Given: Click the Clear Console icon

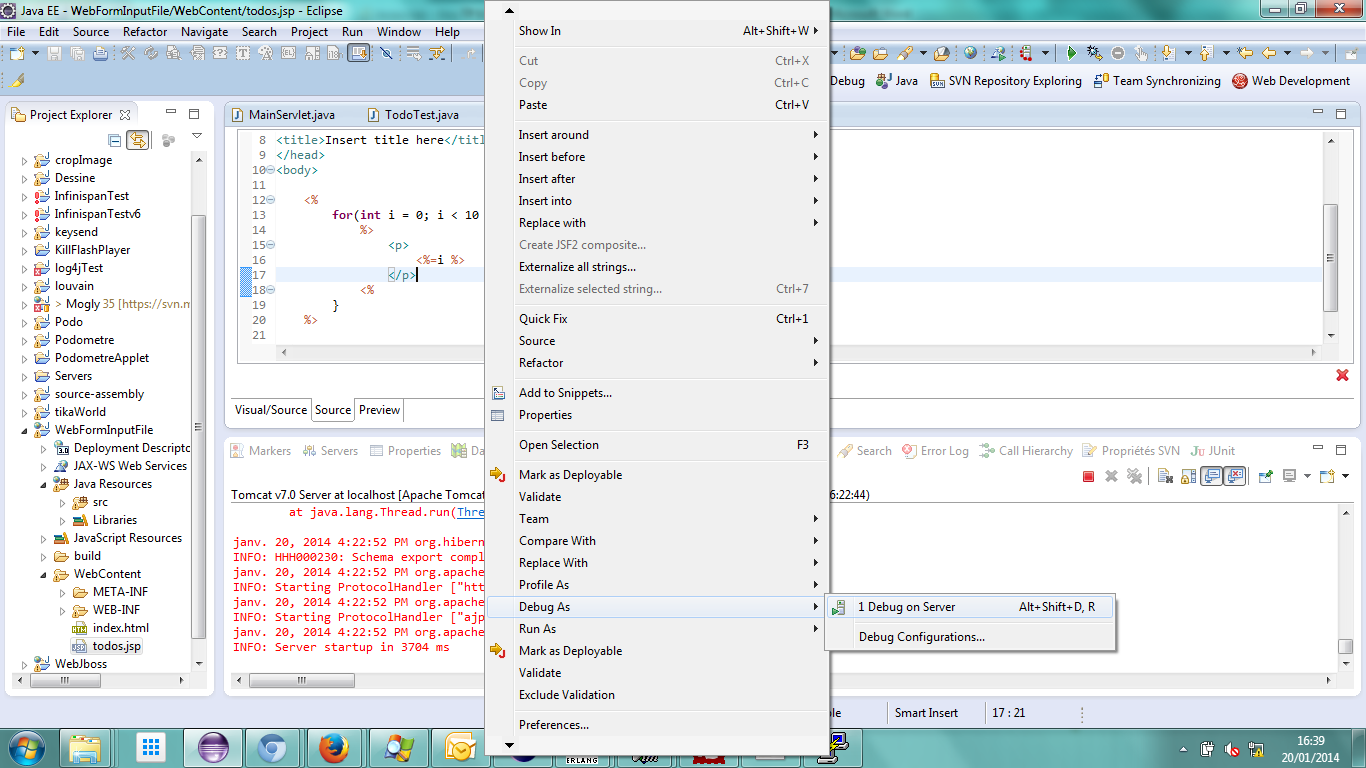Looking at the screenshot, I should pos(1165,476).
